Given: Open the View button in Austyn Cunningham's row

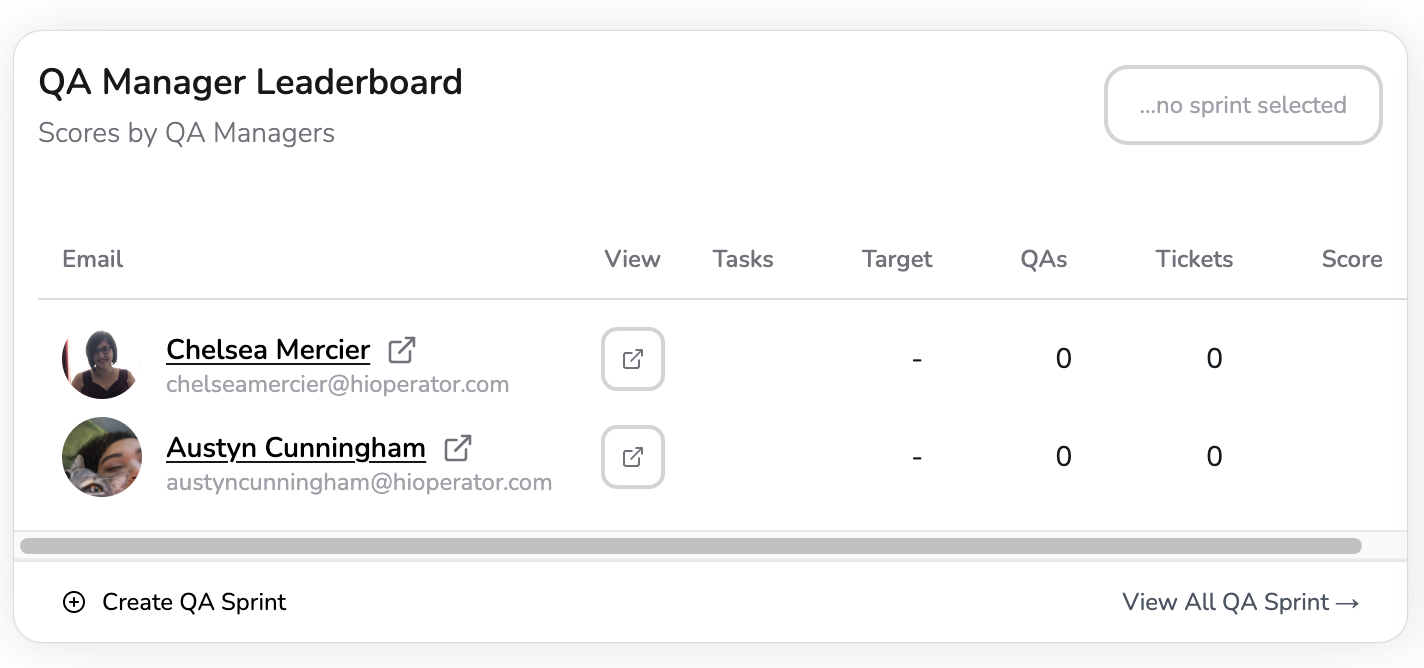Looking at the screenshot, I should click(x=632, y=457).
